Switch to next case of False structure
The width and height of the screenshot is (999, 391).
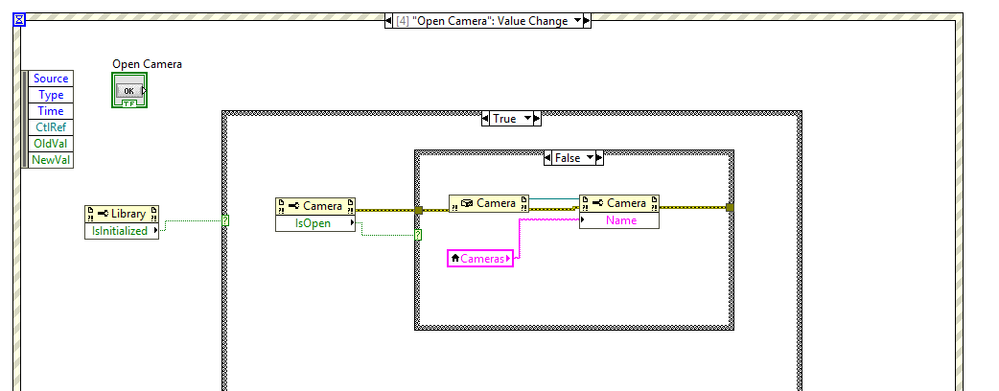tap(600, 158)
